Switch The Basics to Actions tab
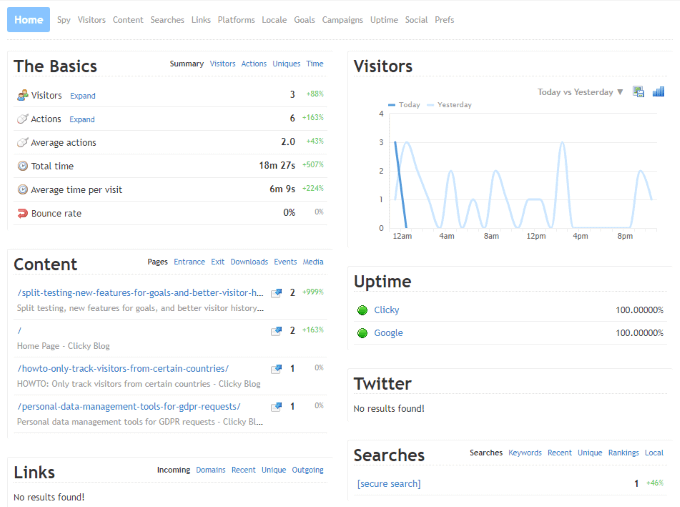Image resolution: width=680 pixels, height=507 pixels. 254,64
